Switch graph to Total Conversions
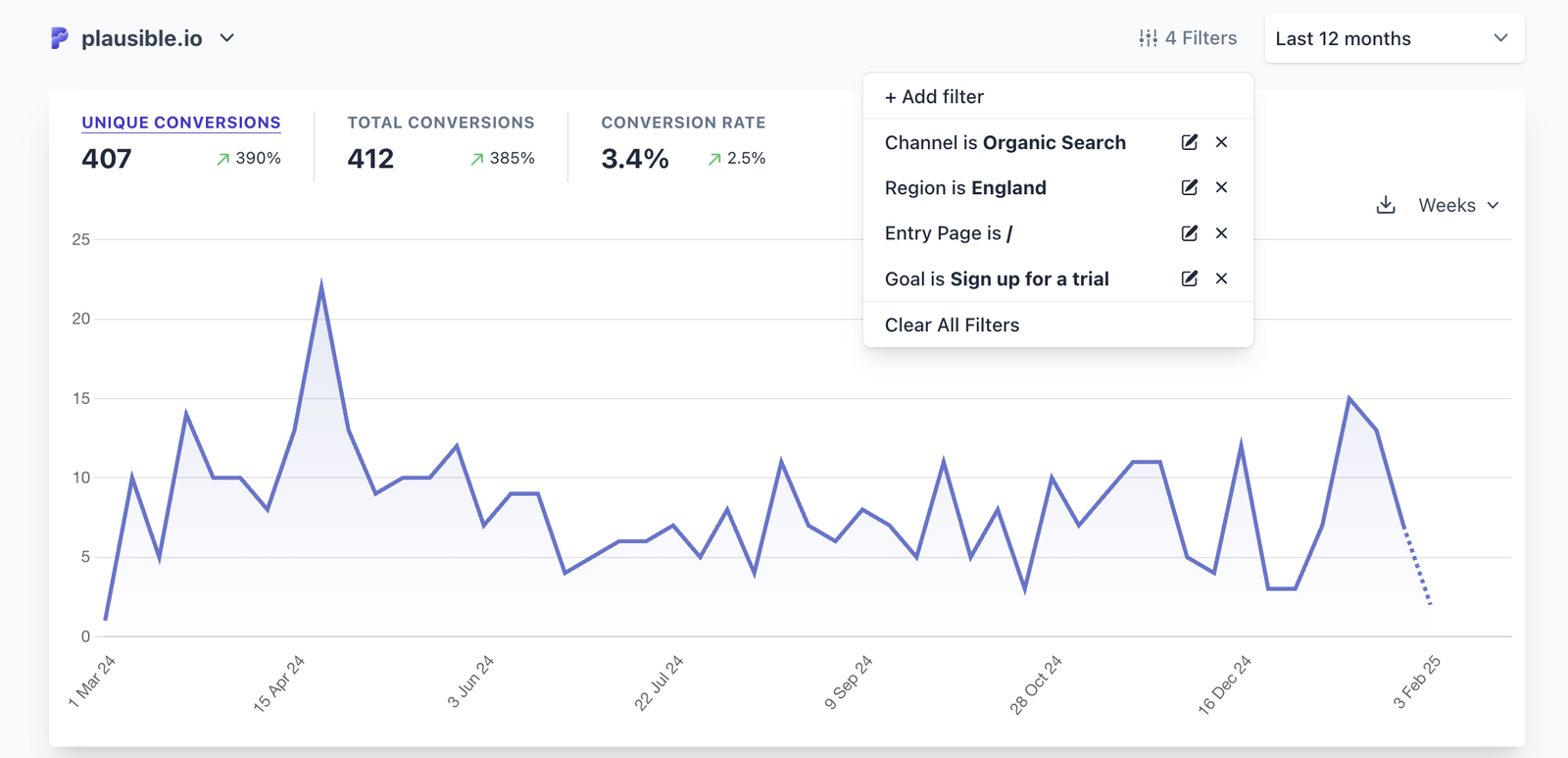This screenshot has width=1568, height=758. pyautogui.click(x=440, y=123)
